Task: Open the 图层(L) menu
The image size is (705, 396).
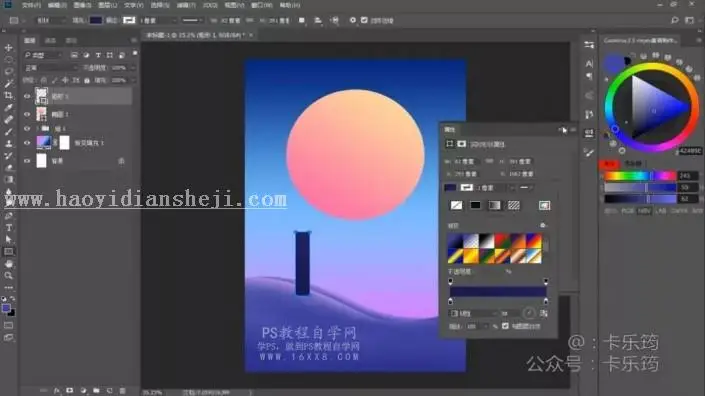Action: click(107, 5)
